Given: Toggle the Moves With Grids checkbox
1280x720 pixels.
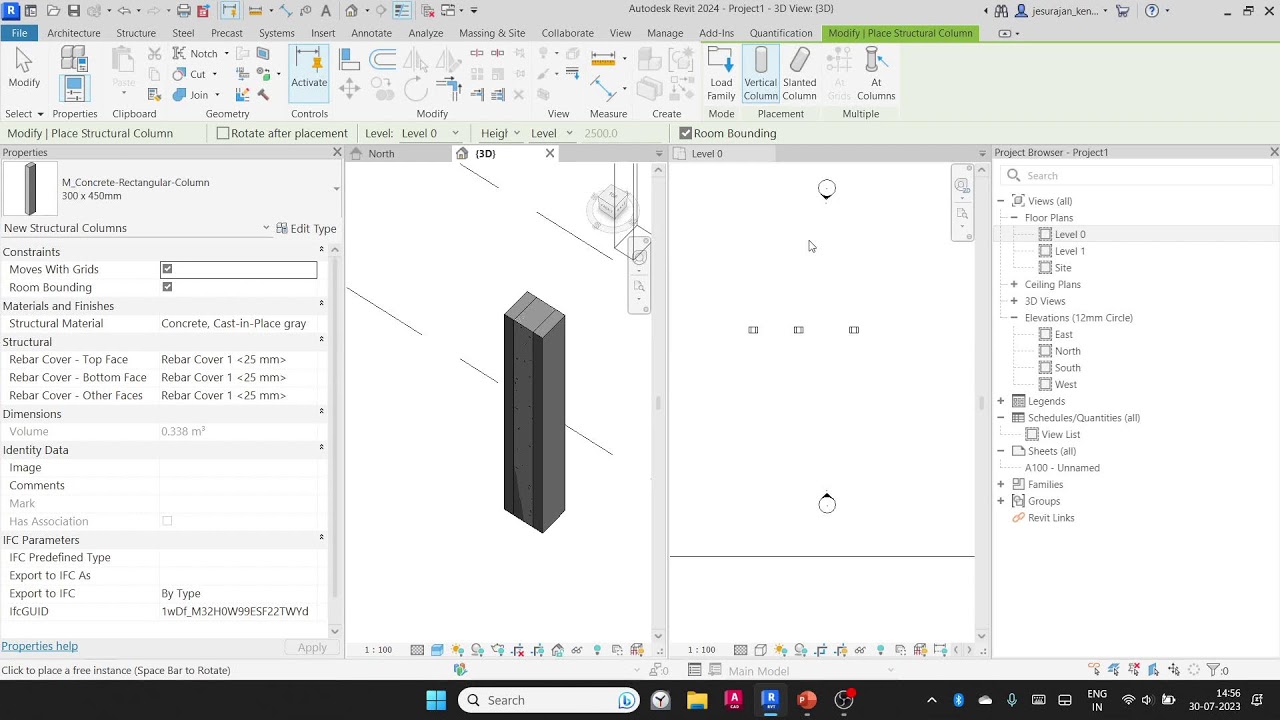Looking at the screenshot, I should pos(167,269).
